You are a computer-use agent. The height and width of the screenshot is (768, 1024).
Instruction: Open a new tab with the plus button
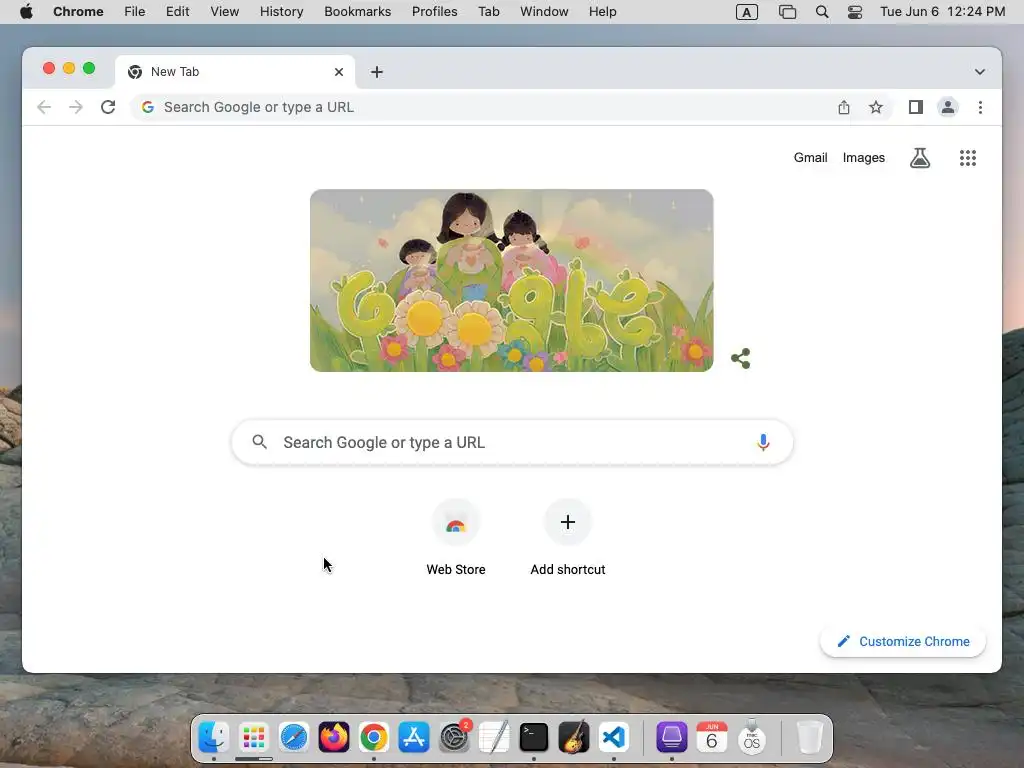pyautogui.click(x=377, y=72)
